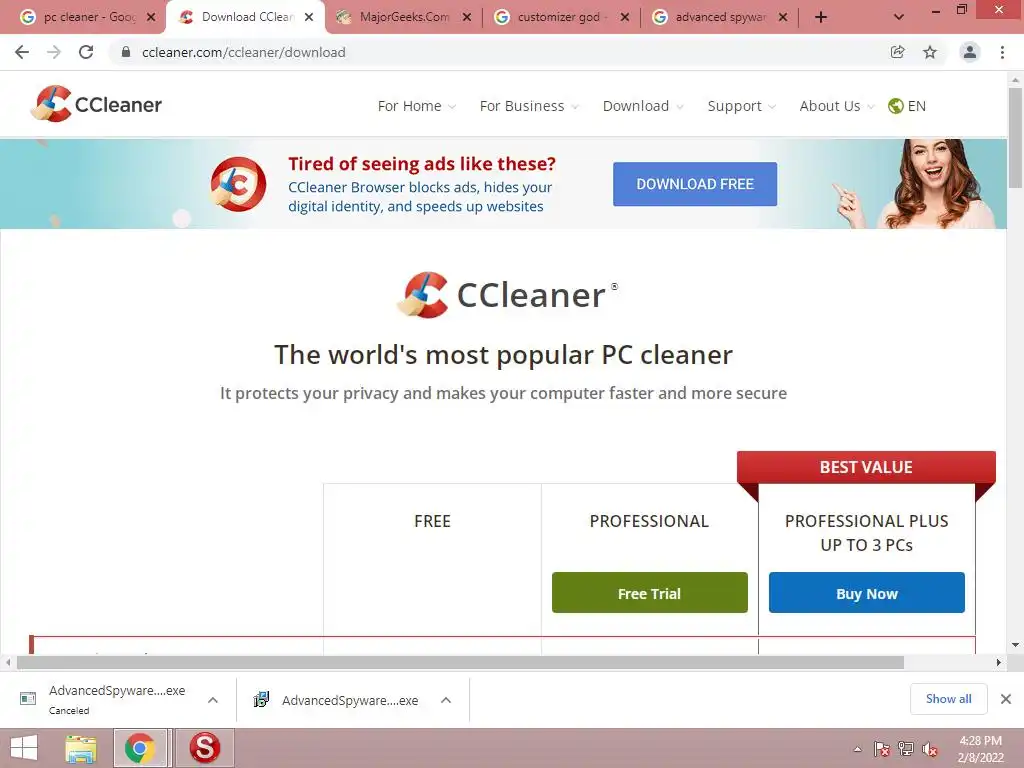Open the red S app in taskbar
The width and height of the screenshot is (1024, 768).
(x=204, y=748)
